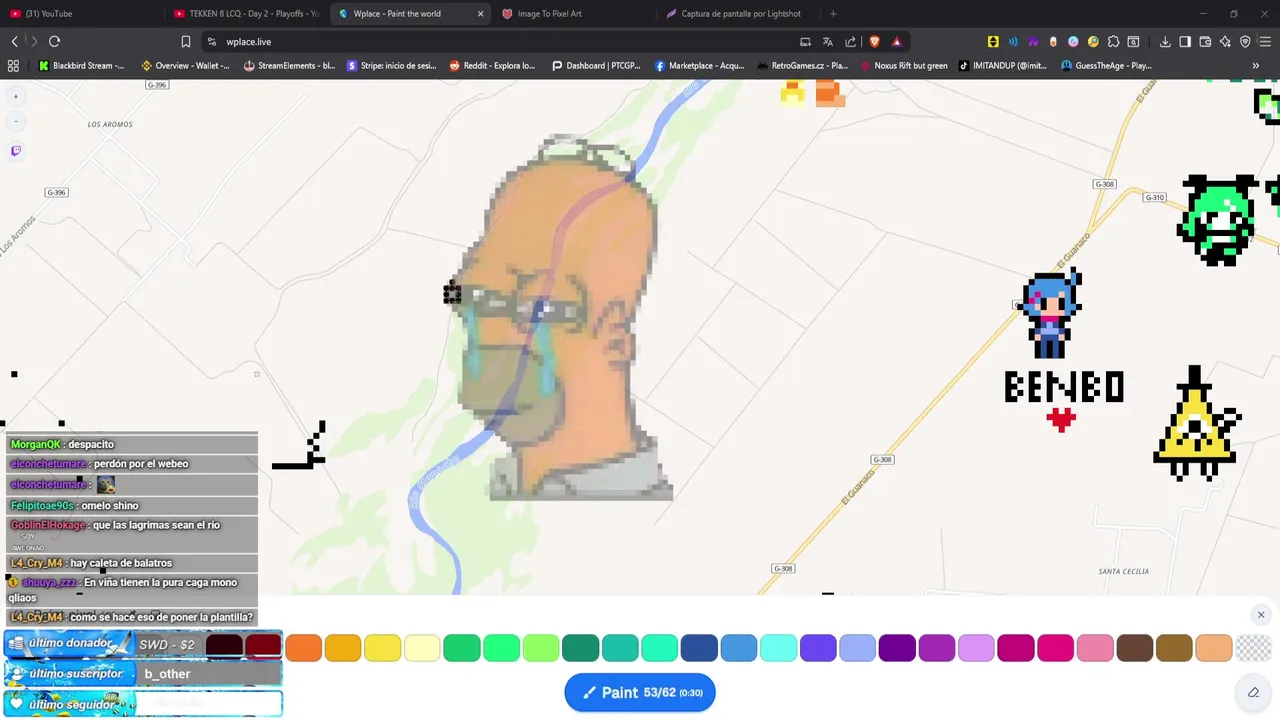Open the extensions puzzle-piece icon
1280x720 pixels.
(x=1113, y=41)
